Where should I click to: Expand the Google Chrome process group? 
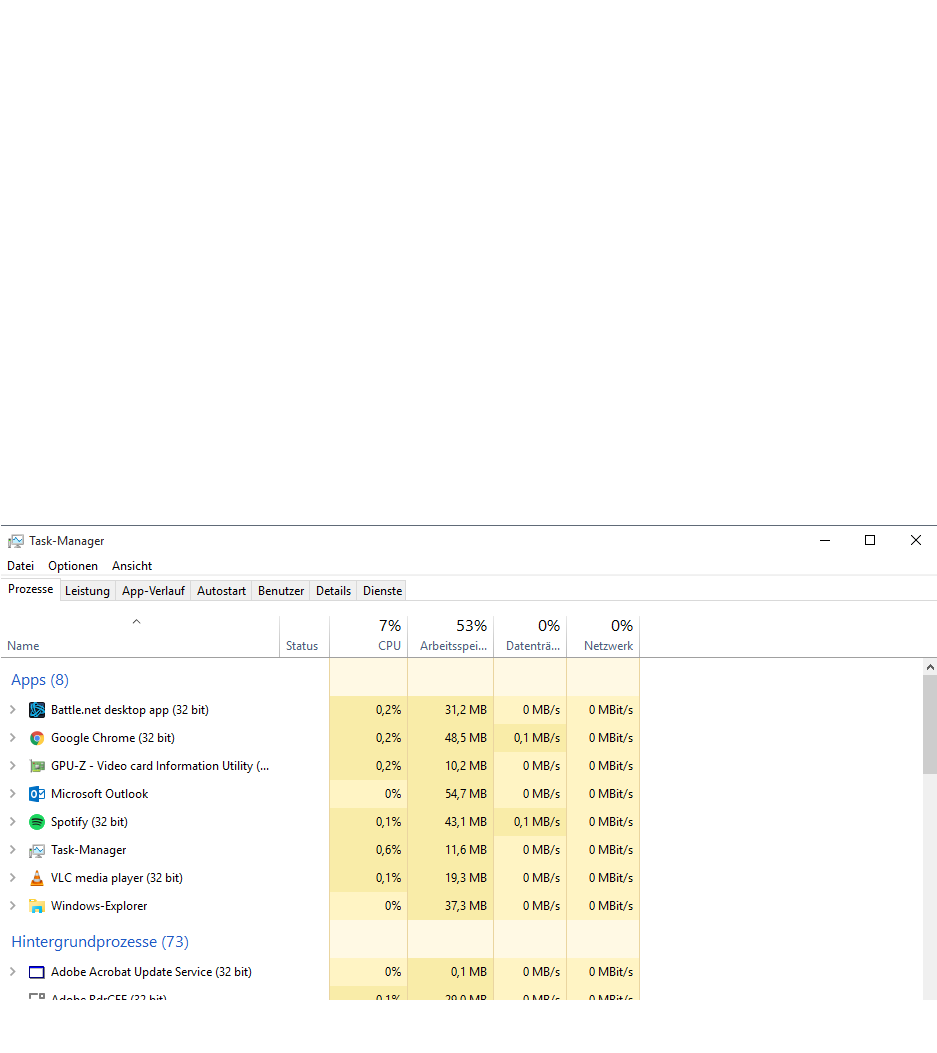12,738
